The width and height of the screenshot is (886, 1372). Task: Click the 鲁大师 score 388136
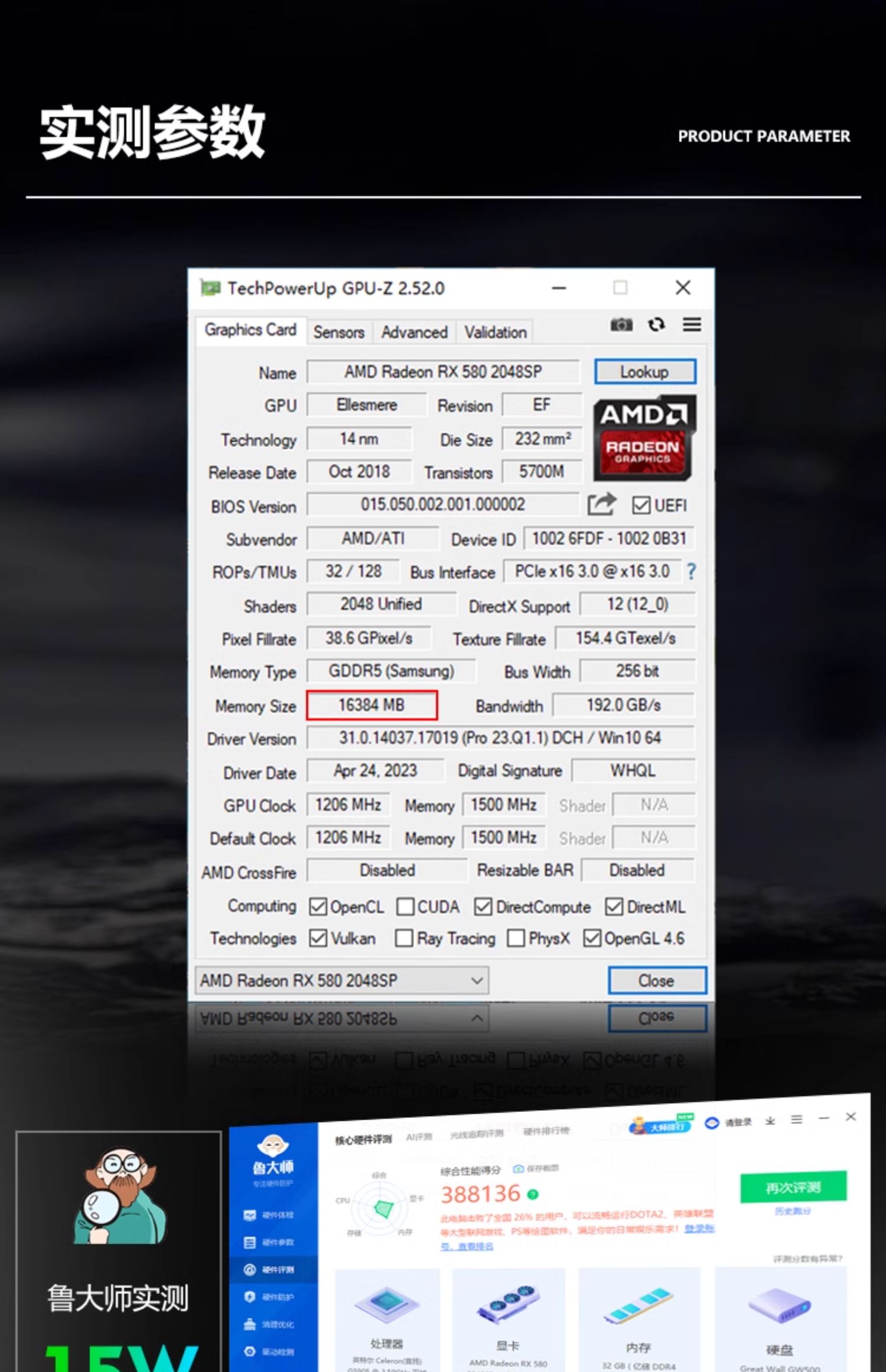481,1194
